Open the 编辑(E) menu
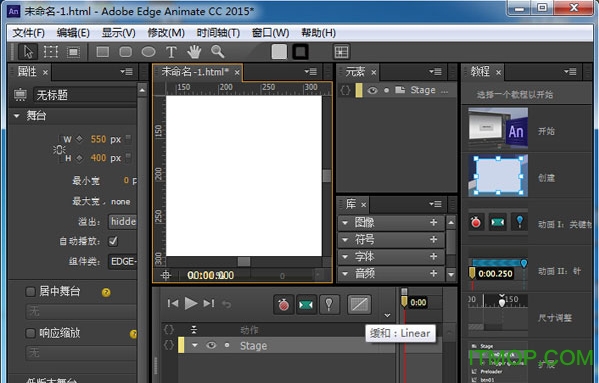599x383 pixels. pyautogui.click(x=73, y=33)
